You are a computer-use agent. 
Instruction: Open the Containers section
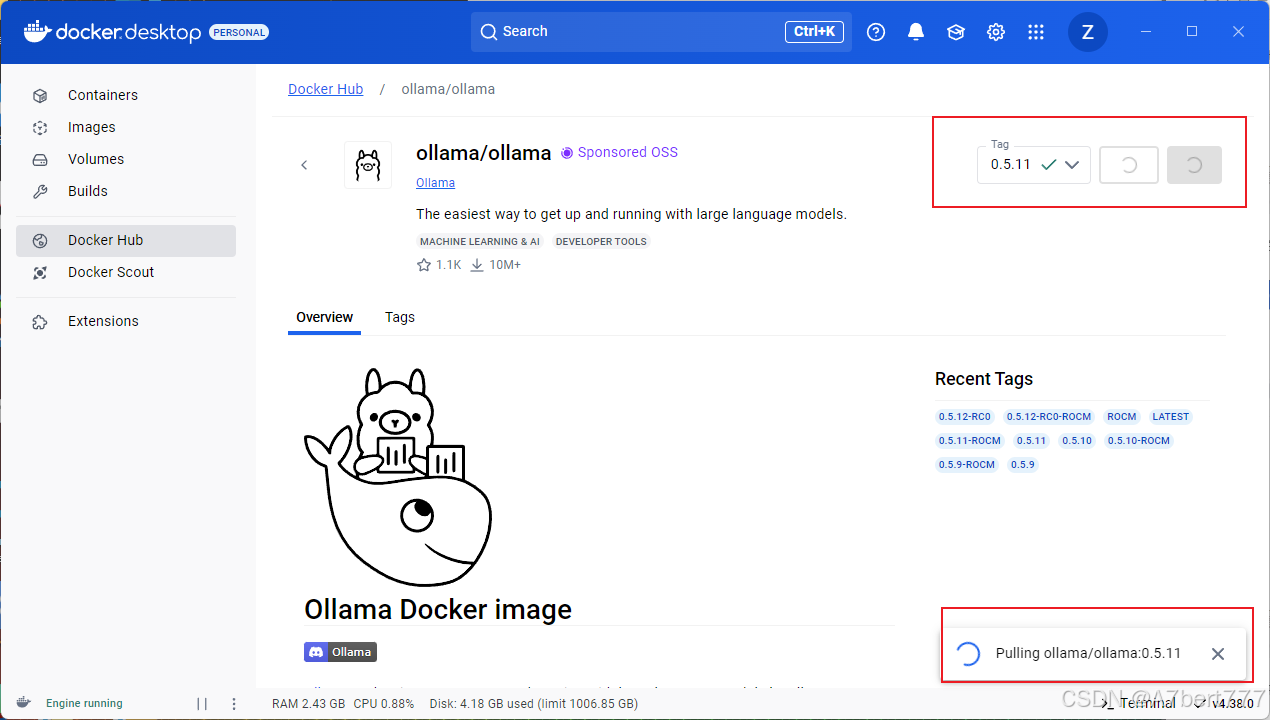[126, 95]
